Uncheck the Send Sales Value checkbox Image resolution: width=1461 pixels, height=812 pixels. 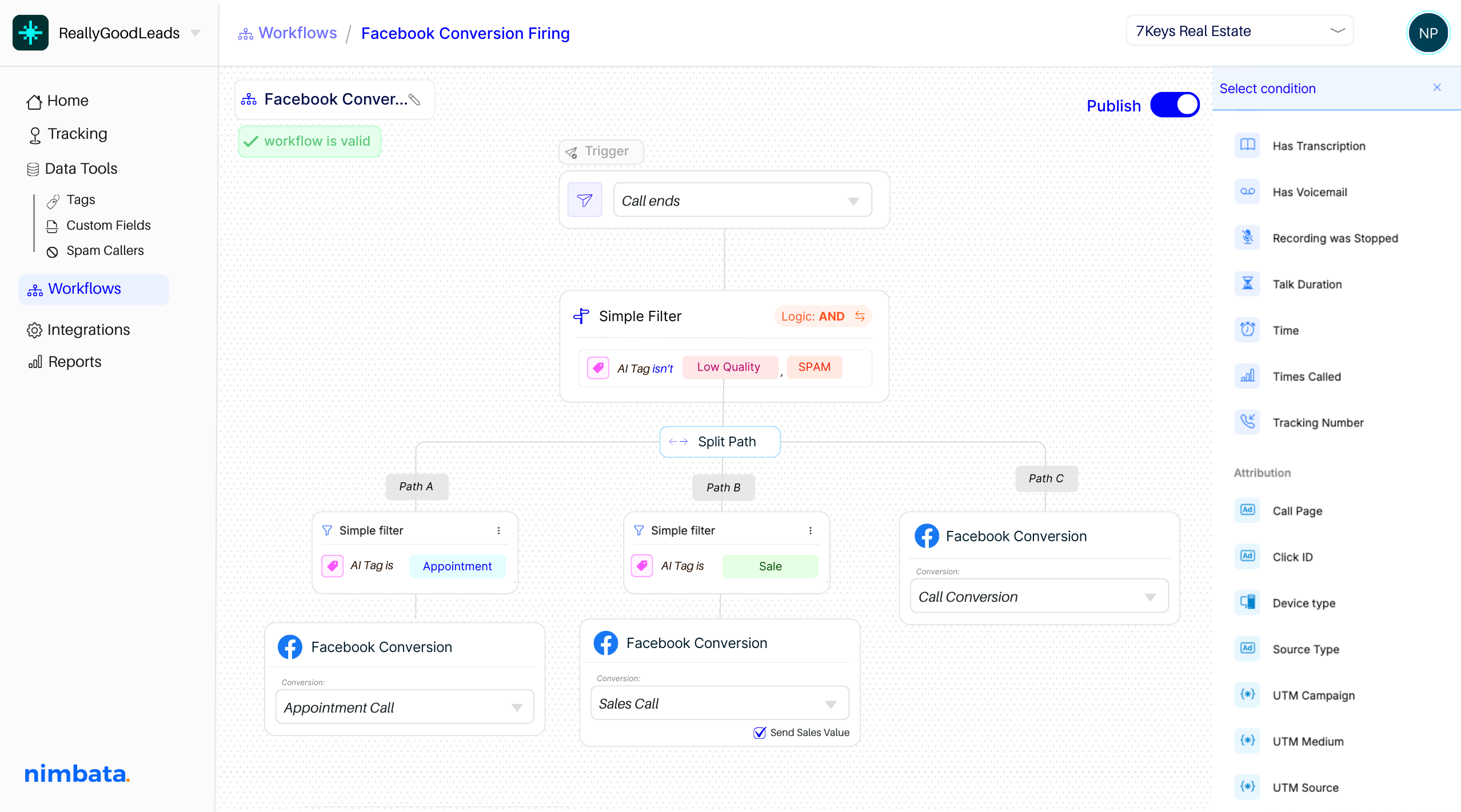pos(760,733)
